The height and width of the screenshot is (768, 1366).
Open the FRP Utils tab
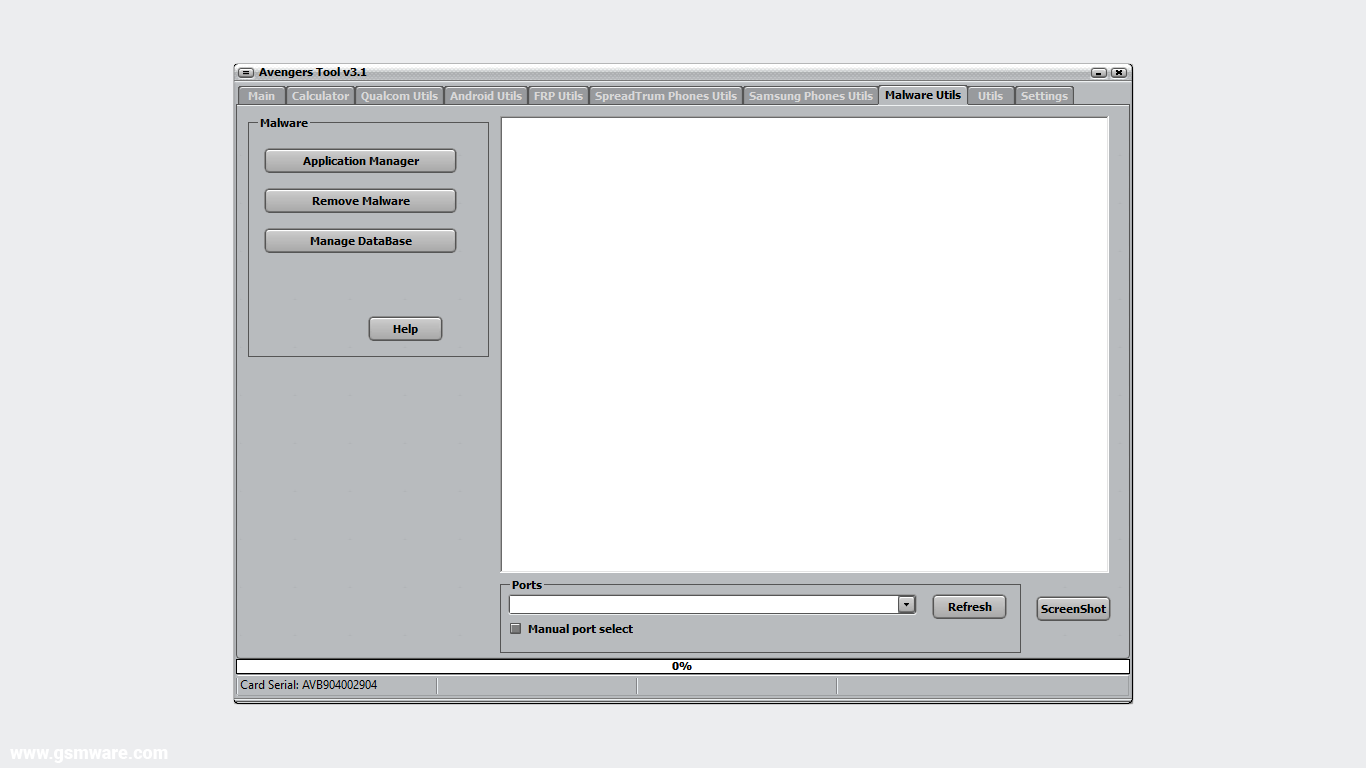(x=558, y=95)
